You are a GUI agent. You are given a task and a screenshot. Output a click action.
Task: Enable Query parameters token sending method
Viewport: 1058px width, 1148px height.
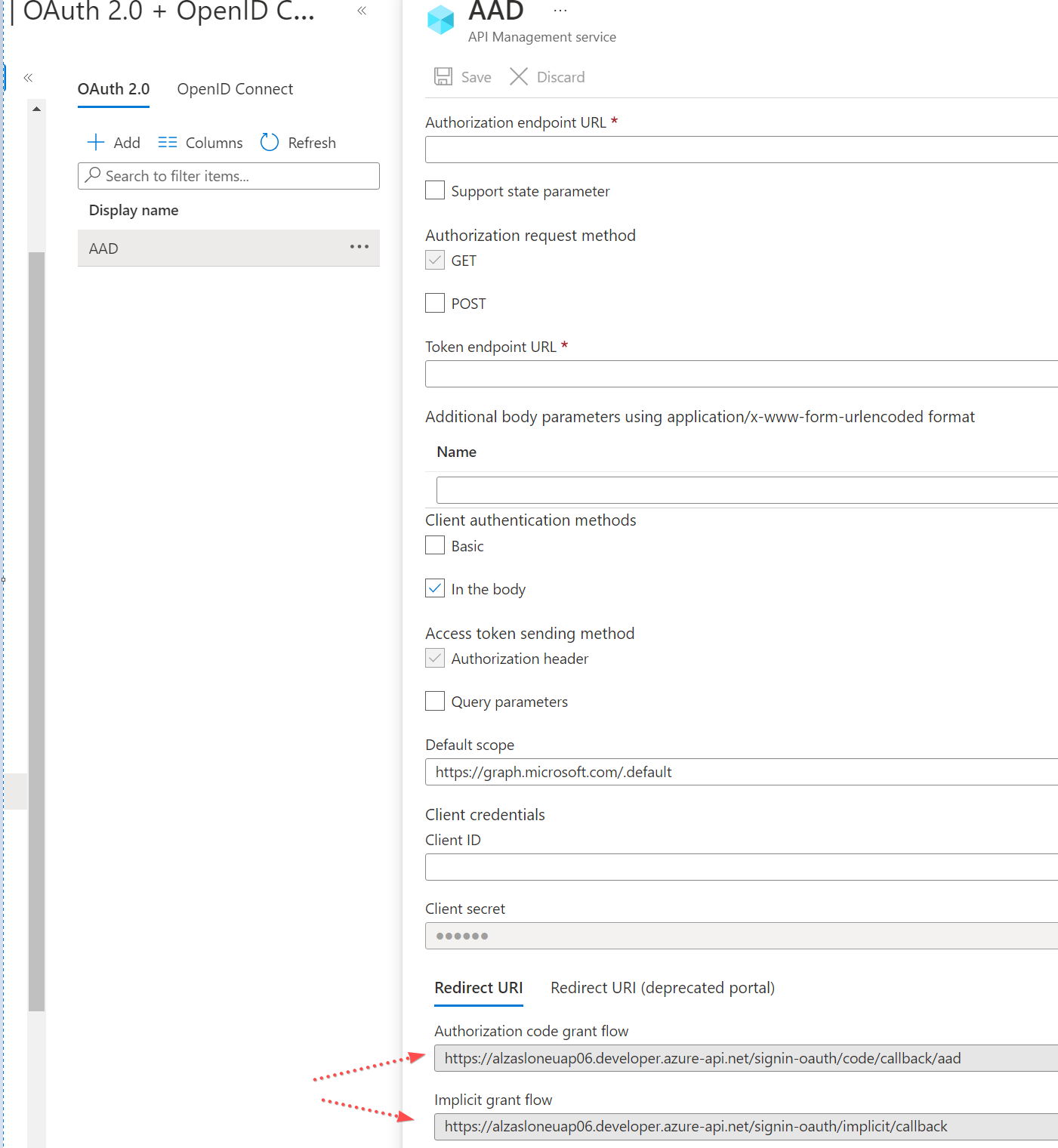pos(434,701)
